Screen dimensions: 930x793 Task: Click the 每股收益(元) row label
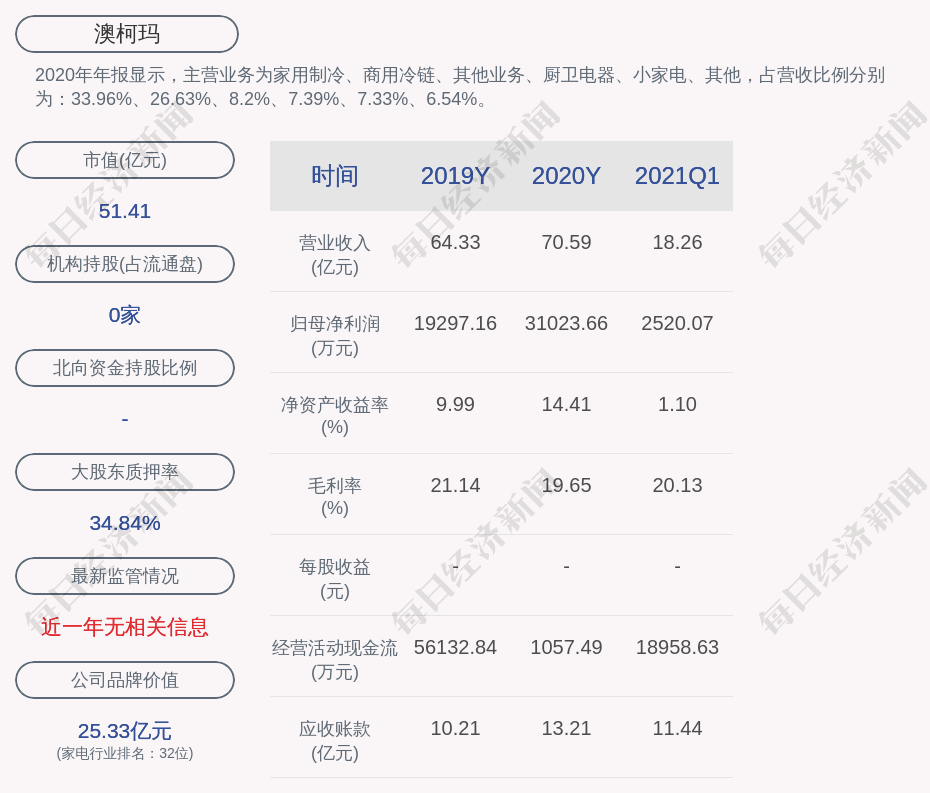(335, 579)
